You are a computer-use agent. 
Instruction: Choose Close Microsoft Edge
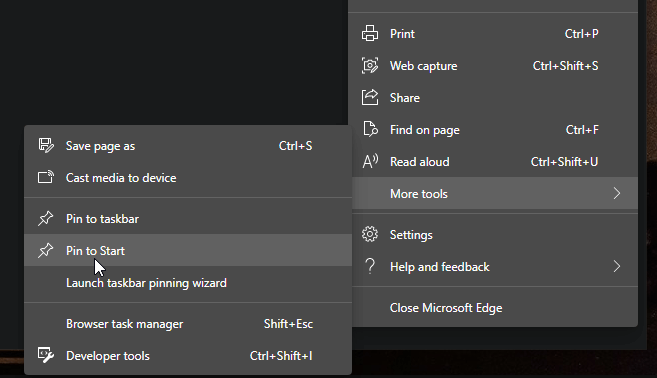tap(495, 308)
